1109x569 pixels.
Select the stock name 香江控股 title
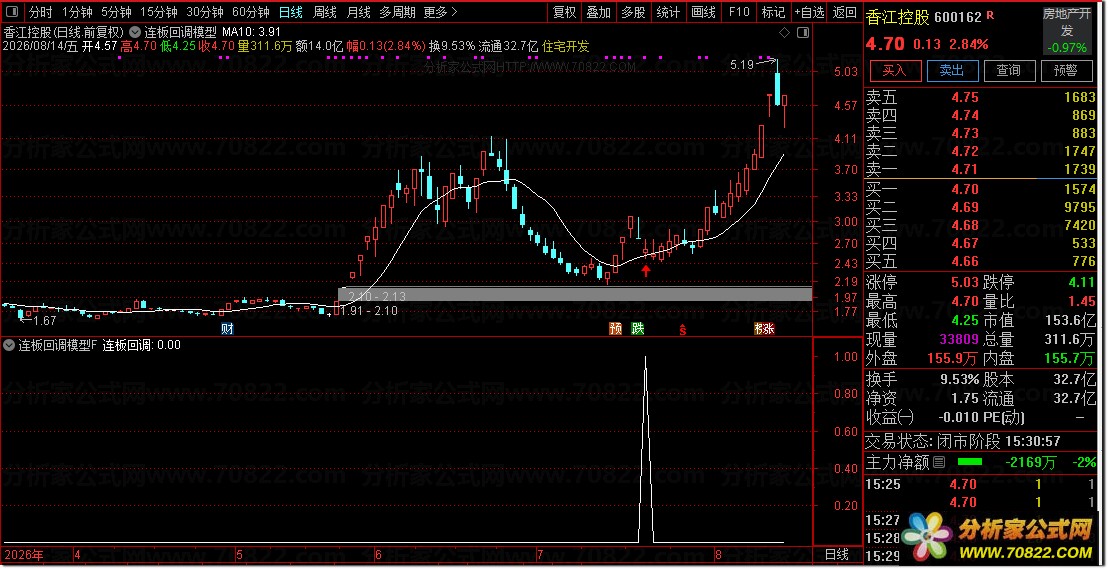pyautogui.click(x=898, y=17)
